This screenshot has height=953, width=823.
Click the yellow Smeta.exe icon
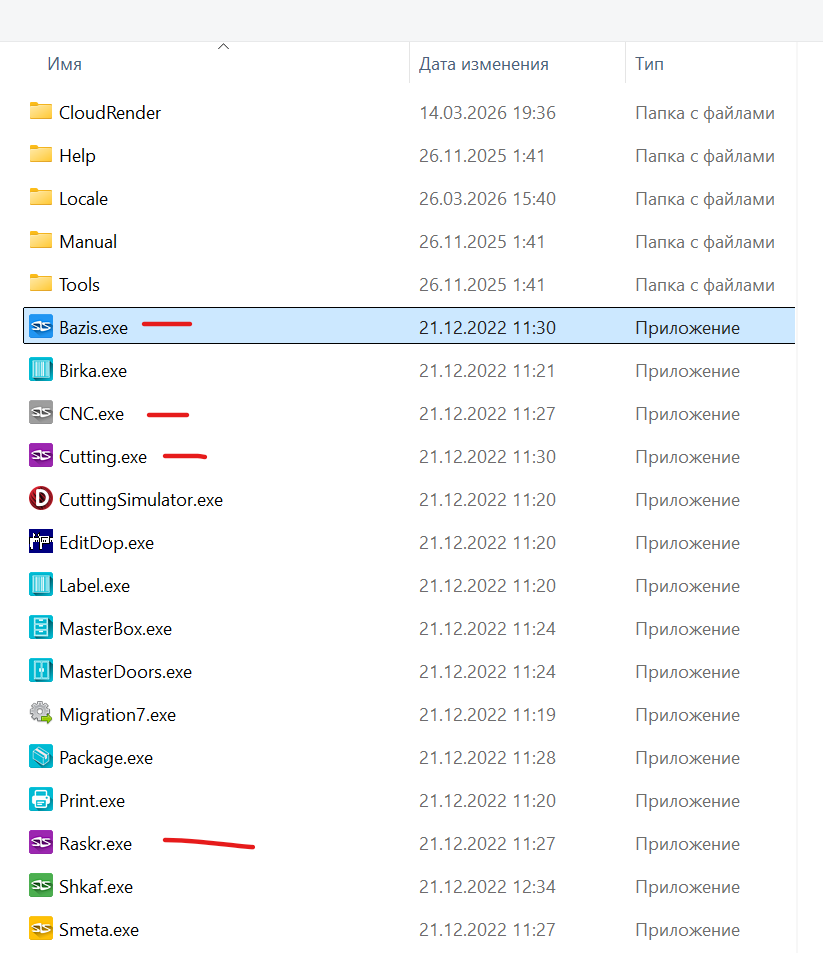pyautogui.click(x=41, y=929)
